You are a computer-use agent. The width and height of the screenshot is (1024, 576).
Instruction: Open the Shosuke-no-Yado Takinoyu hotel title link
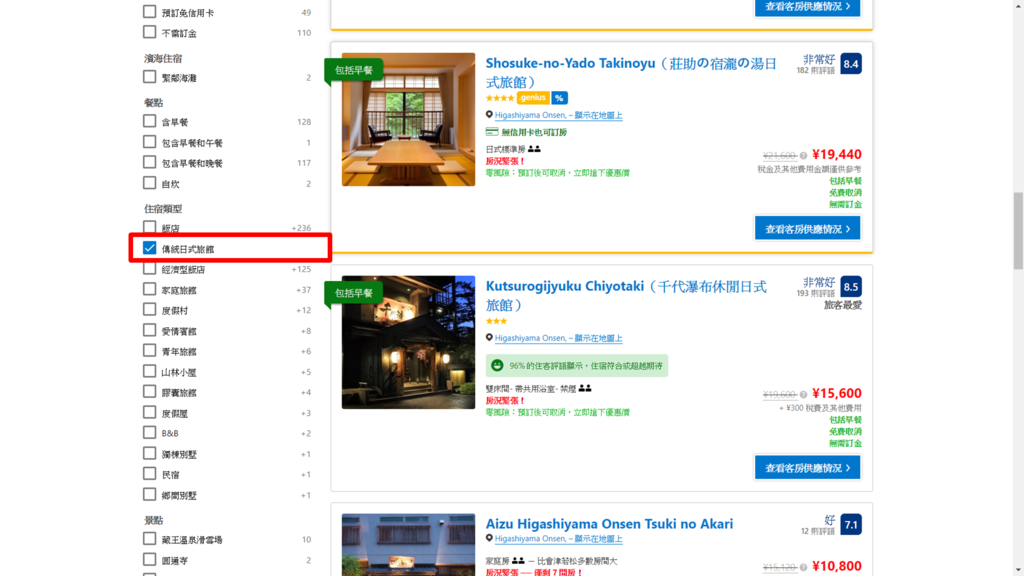tap(631, 72)
